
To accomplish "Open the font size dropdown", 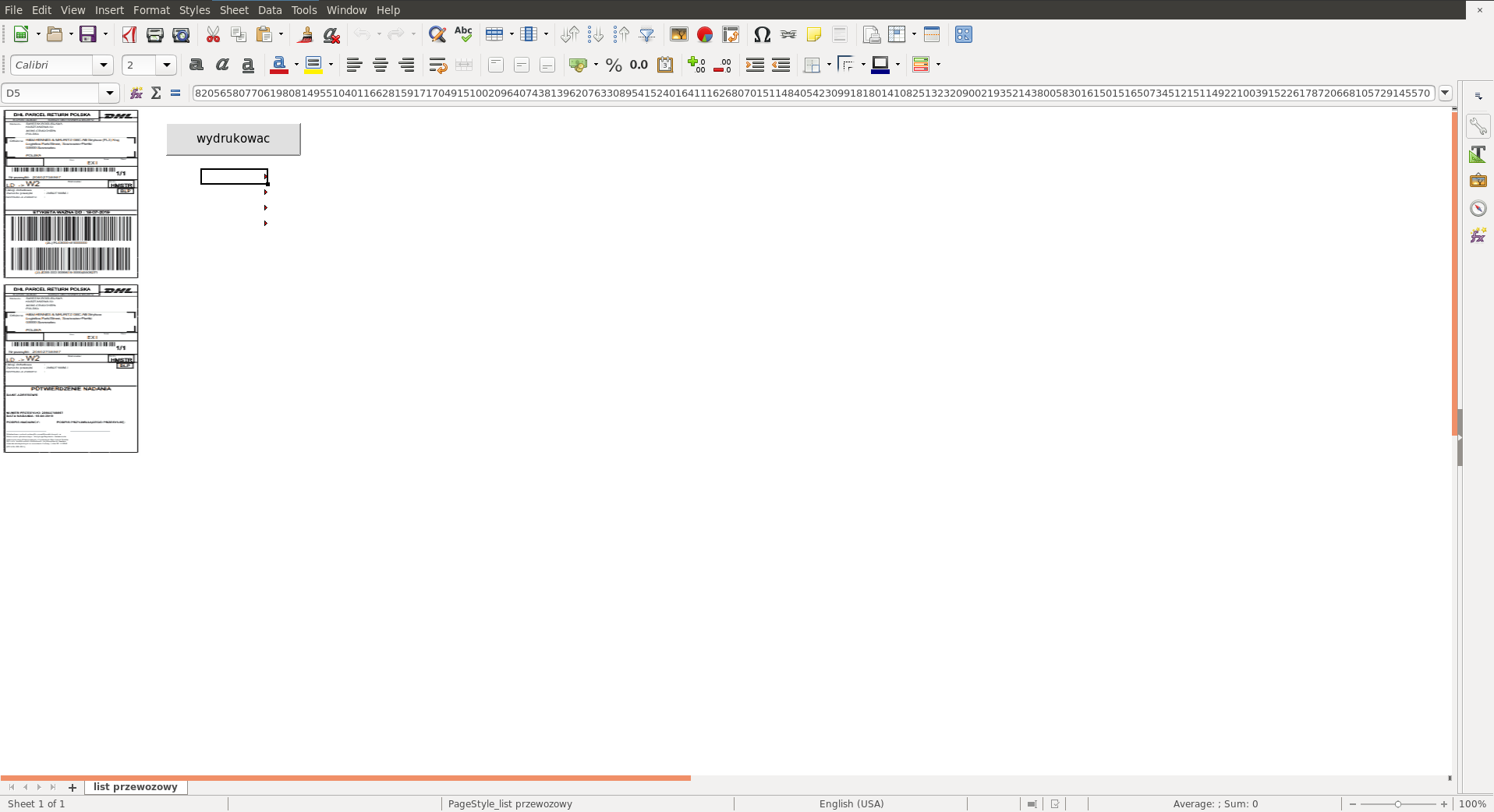I will [166, 65].
